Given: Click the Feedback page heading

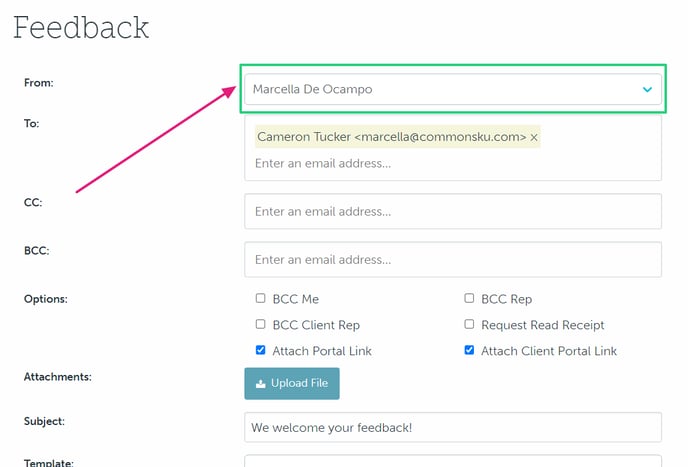Looking at the screenshot, I should [81, 27].
